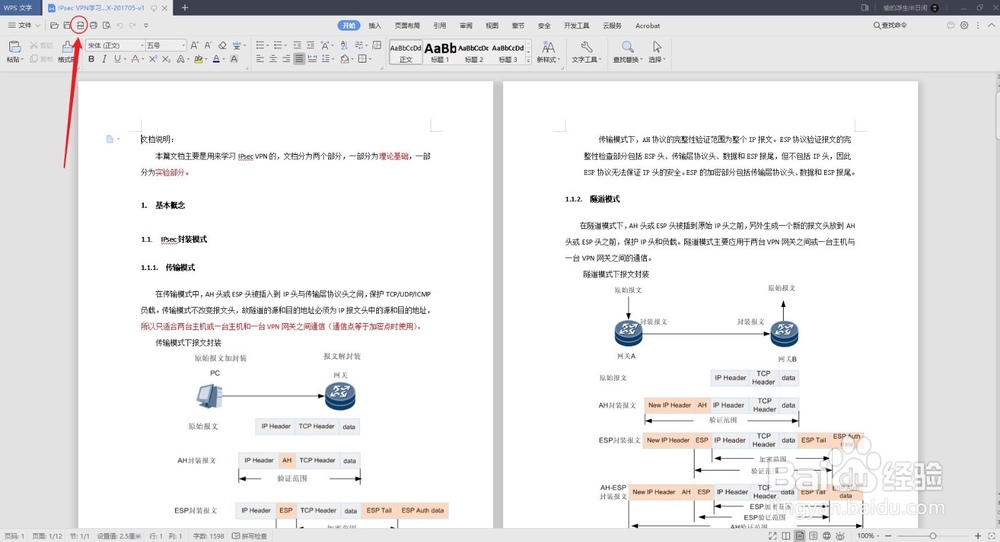Viewport: 1000px width, 542px height.
Task: Toggle subscript formatting
Action: tap(166, 59)
